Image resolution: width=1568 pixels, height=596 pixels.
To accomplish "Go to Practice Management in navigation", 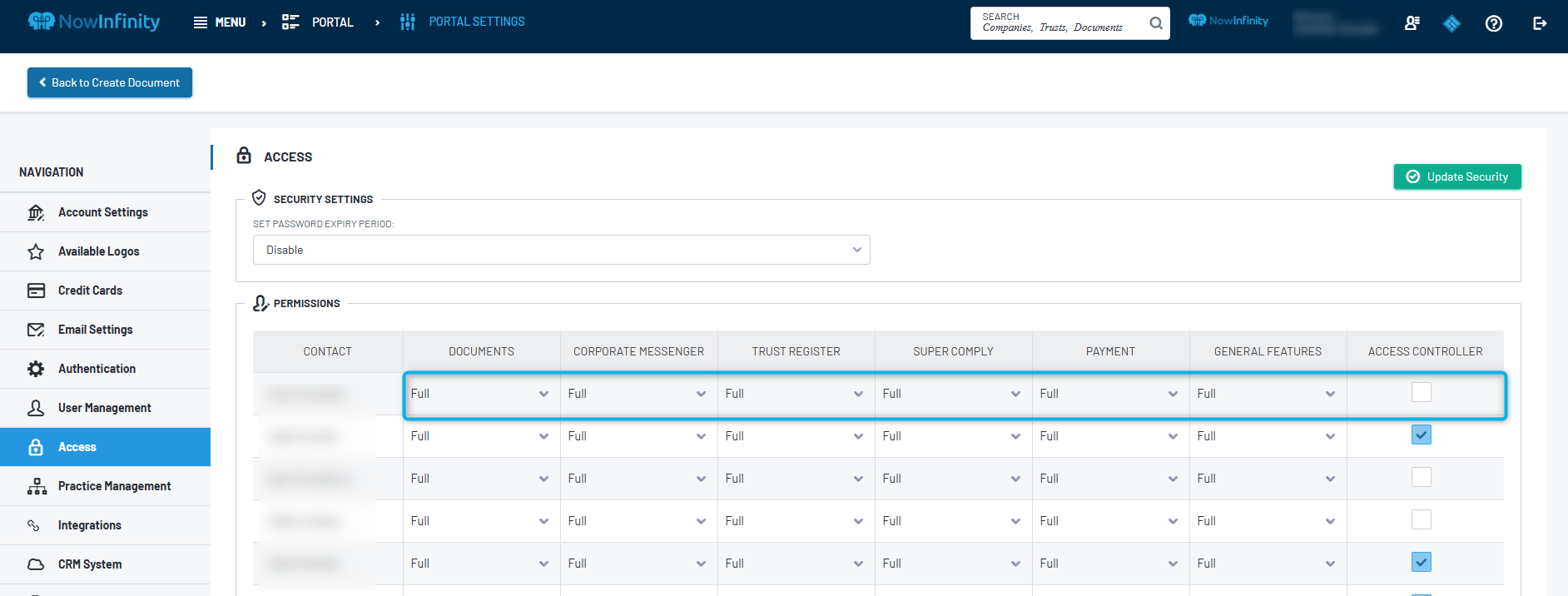I will tap(114, 486).
